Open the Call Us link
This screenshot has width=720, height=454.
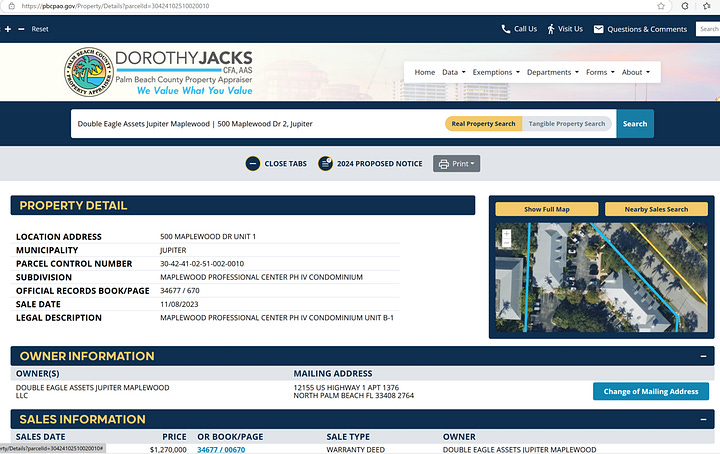(525, 29)
